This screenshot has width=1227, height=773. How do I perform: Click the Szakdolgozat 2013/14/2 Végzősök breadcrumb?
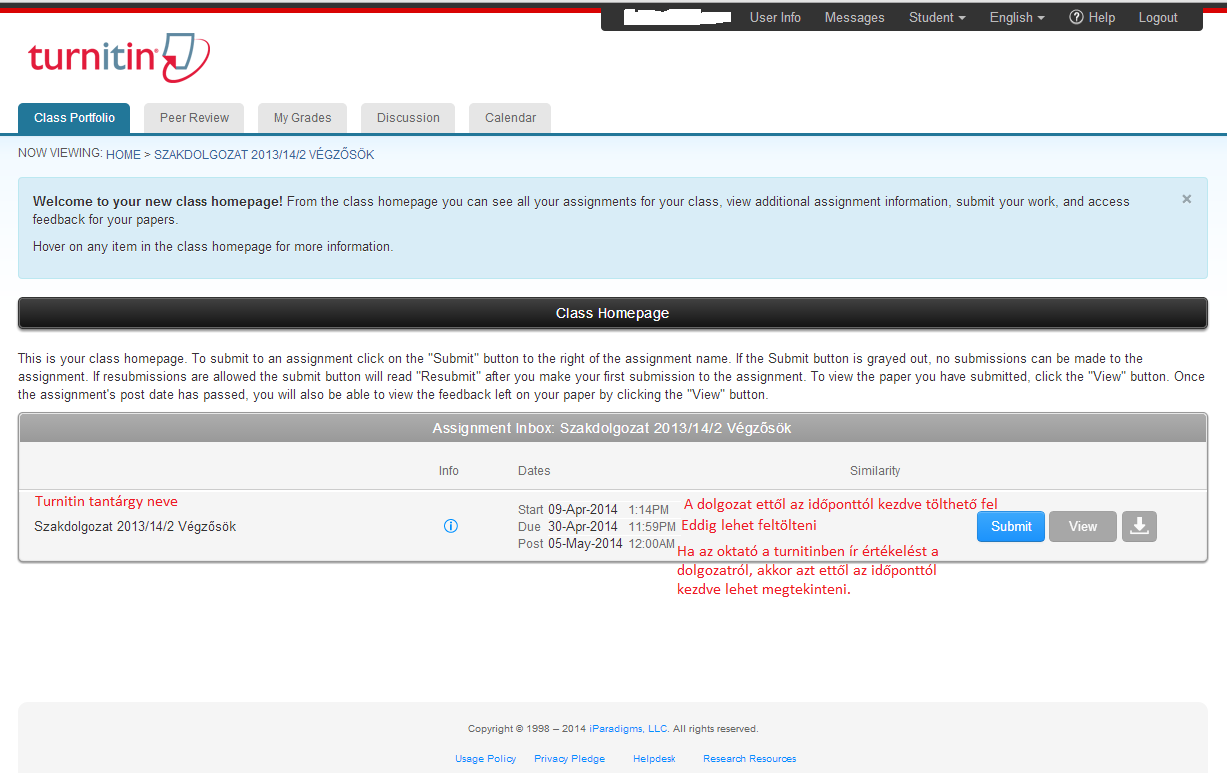tap(264, 155)
